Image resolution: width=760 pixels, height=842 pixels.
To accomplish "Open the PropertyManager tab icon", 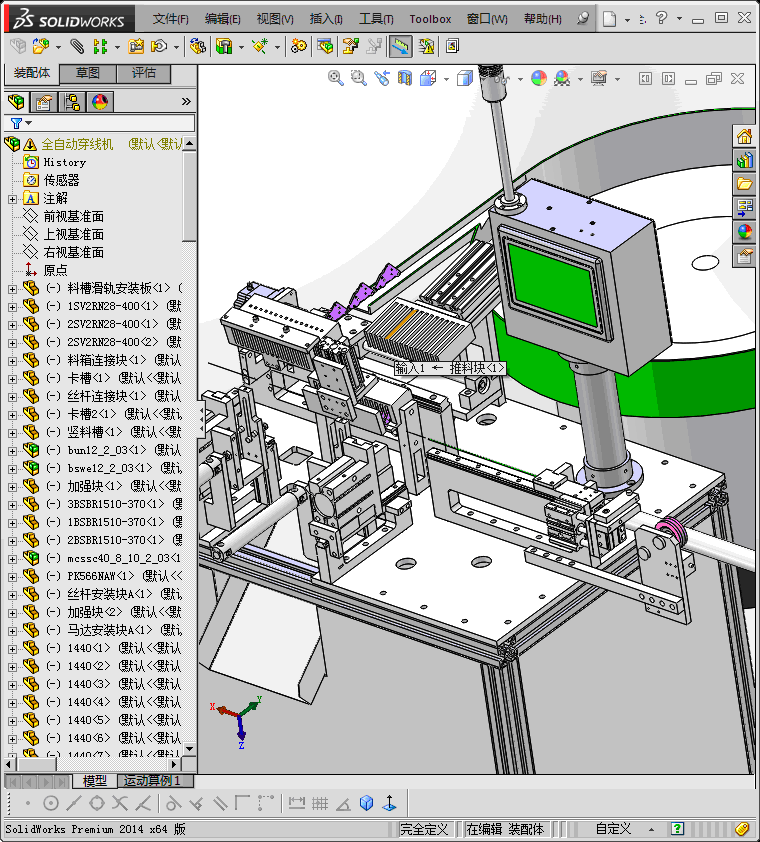I will 44,102.
